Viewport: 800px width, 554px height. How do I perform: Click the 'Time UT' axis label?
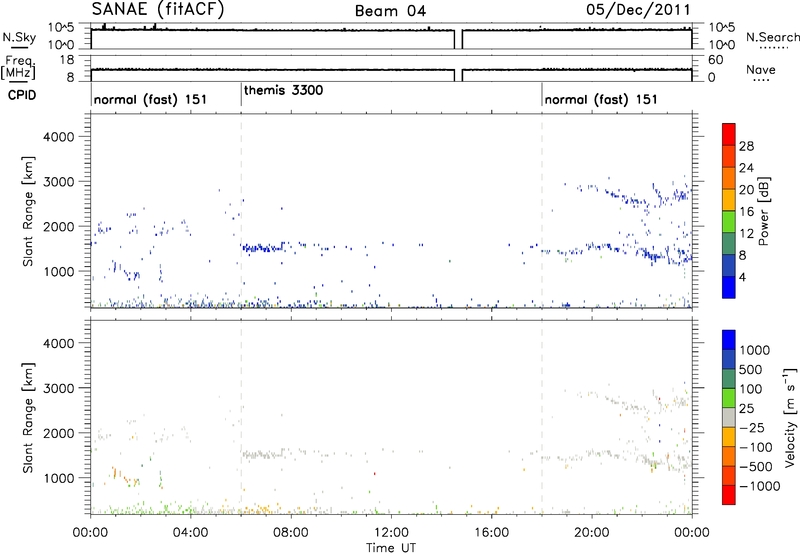click(x=391, y=548)
